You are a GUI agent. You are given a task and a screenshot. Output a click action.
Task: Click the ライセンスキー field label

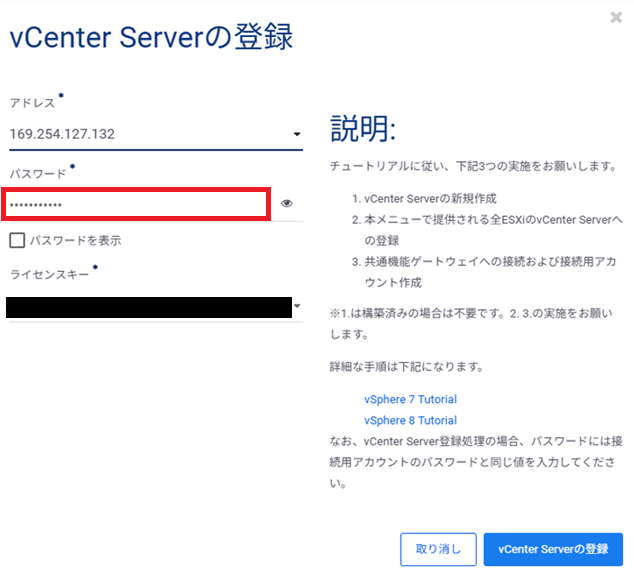49,273
